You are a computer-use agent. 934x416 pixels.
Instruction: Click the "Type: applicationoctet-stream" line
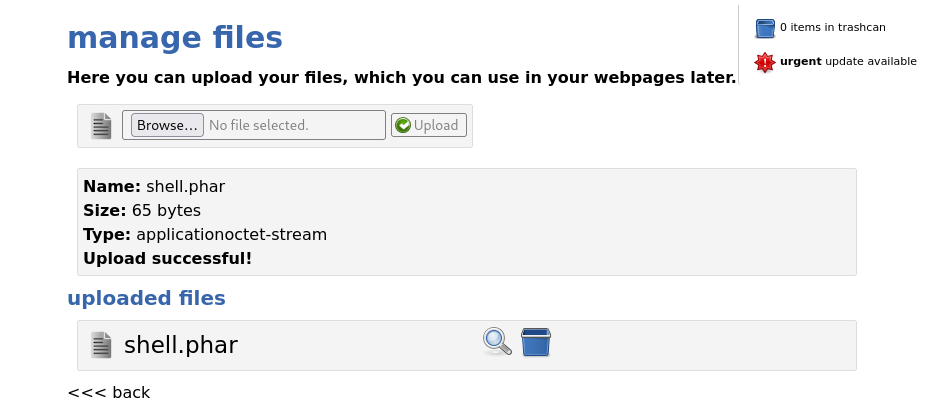click(x=205, y=235)
